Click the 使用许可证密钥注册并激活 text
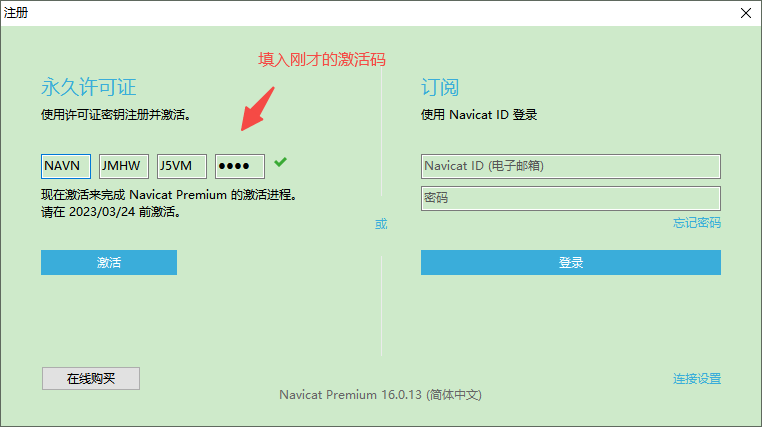Screen dimensions: 762x427 [116, 115]
